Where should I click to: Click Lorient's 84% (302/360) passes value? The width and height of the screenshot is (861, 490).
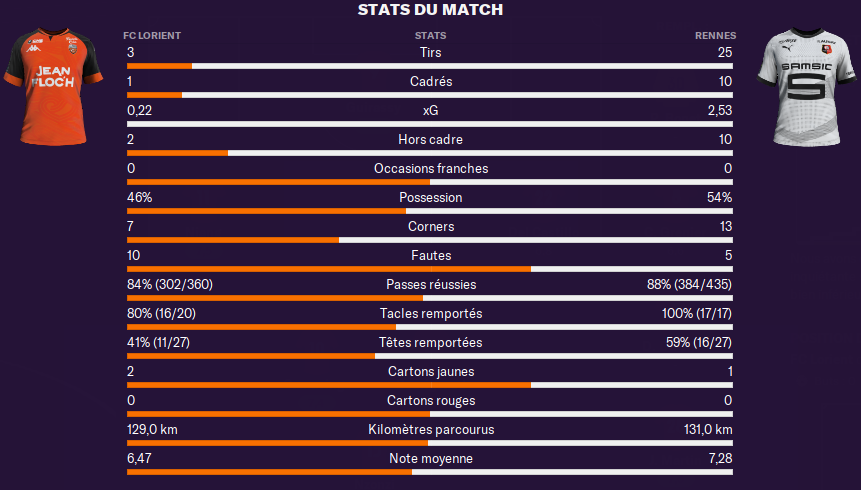click(170, 285)
